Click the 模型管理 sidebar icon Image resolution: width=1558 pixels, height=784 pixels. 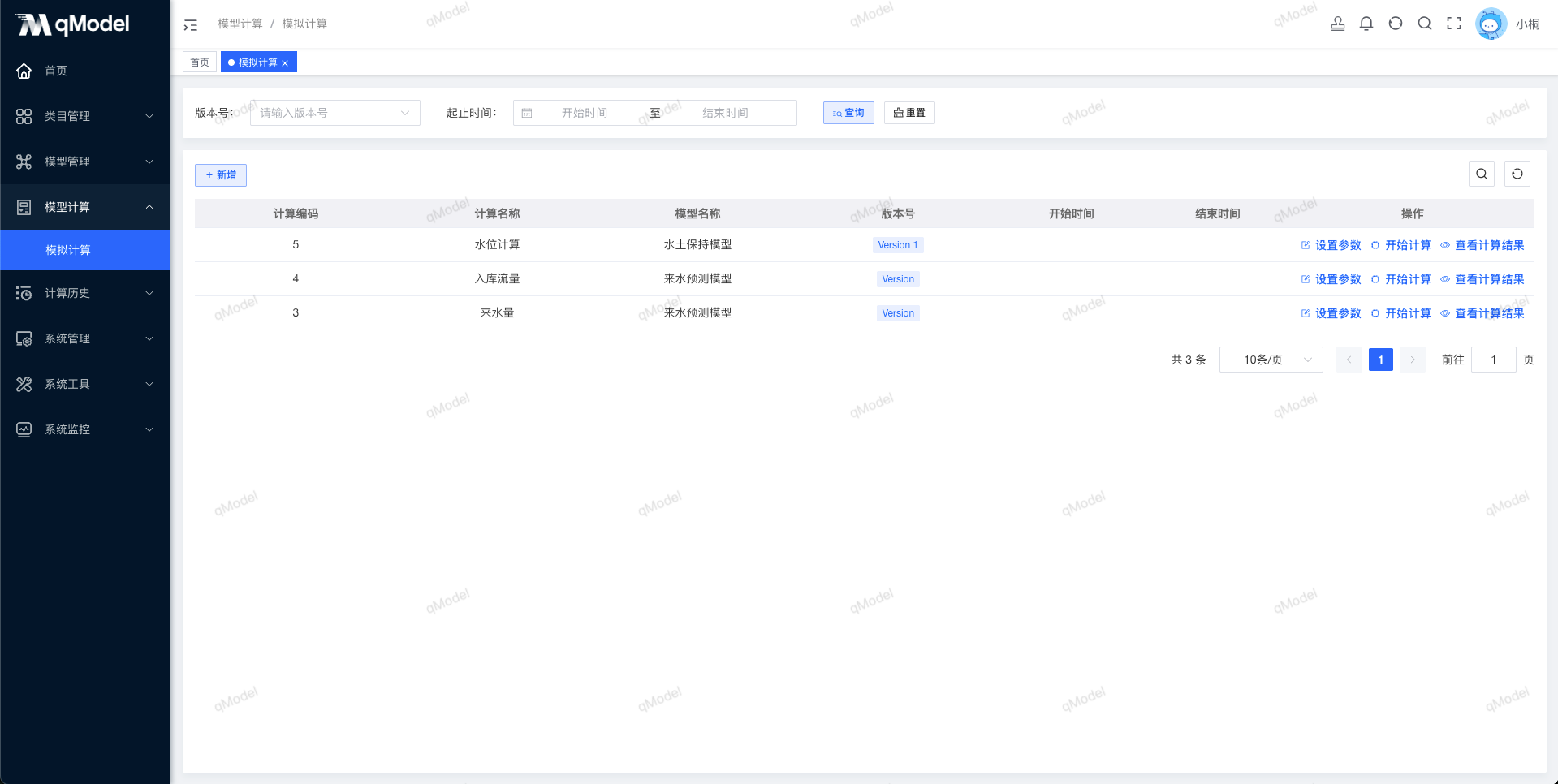coord(24,162)
